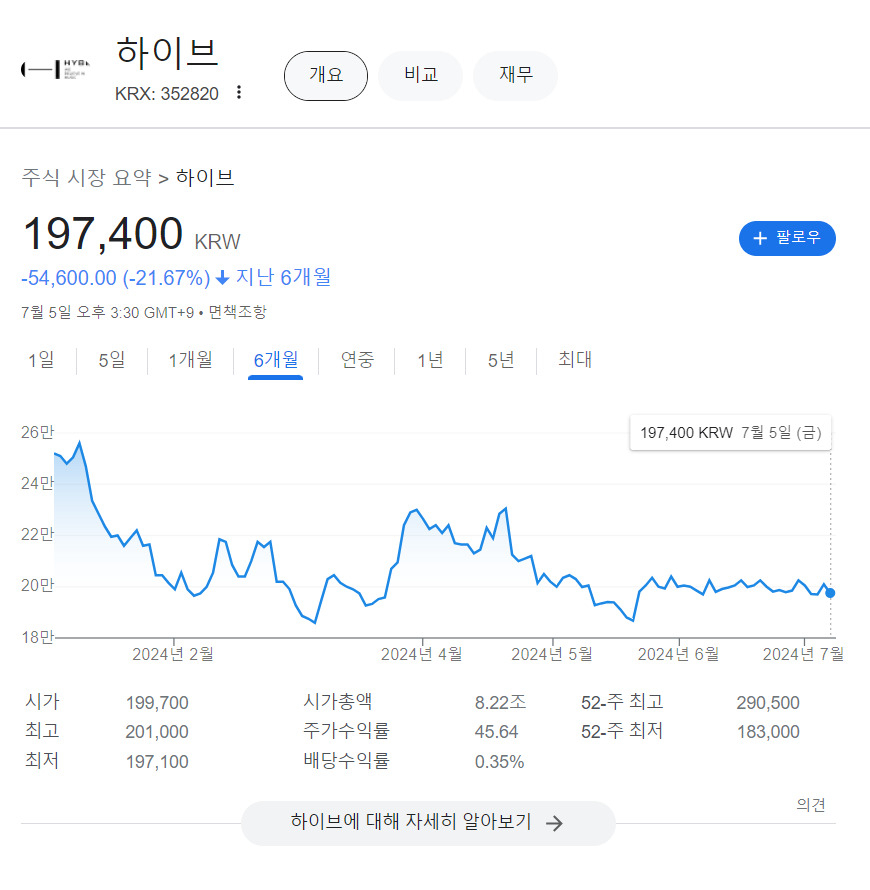Switch chart to 최대 range

575,360
